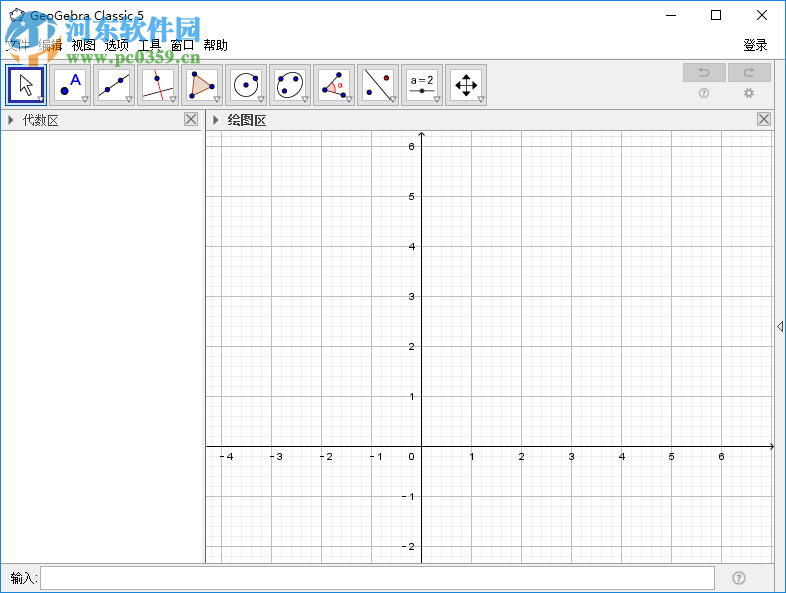Click into the 输入 input field
Screen dimensions: 786x593
[377, 578]
